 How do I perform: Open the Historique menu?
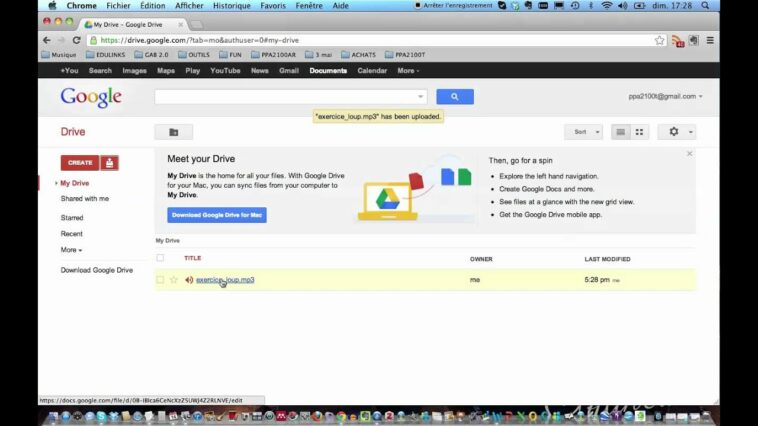click(232, 6)
